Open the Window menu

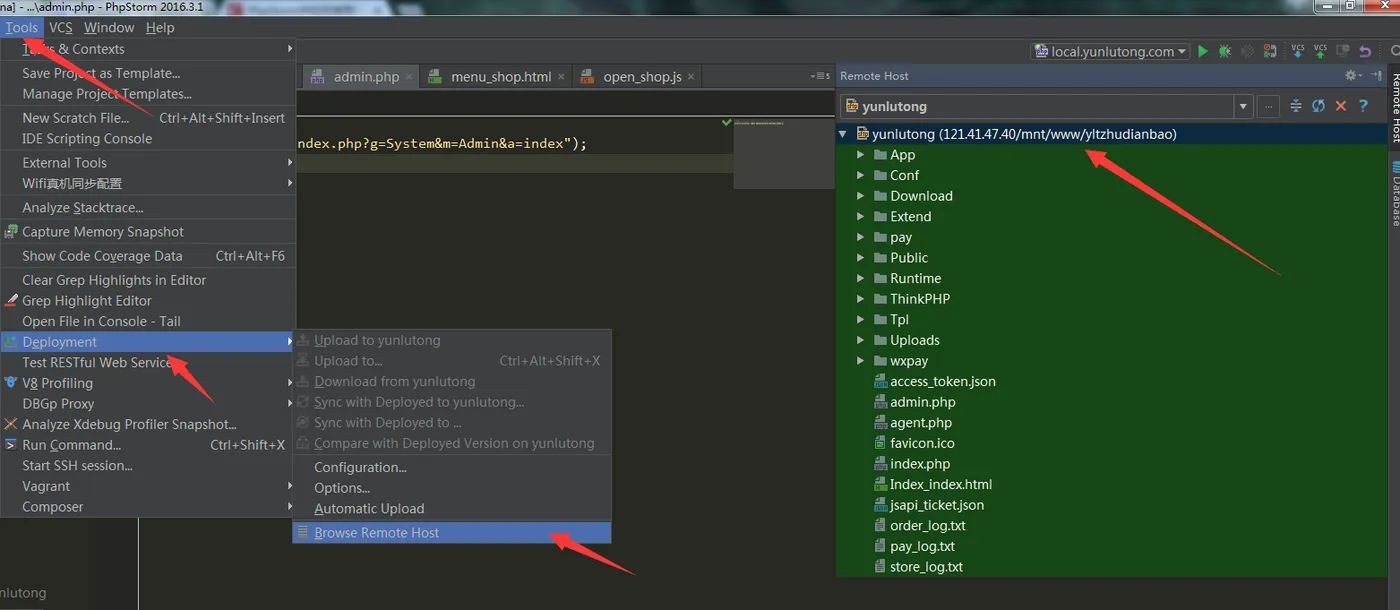[109, 27]
